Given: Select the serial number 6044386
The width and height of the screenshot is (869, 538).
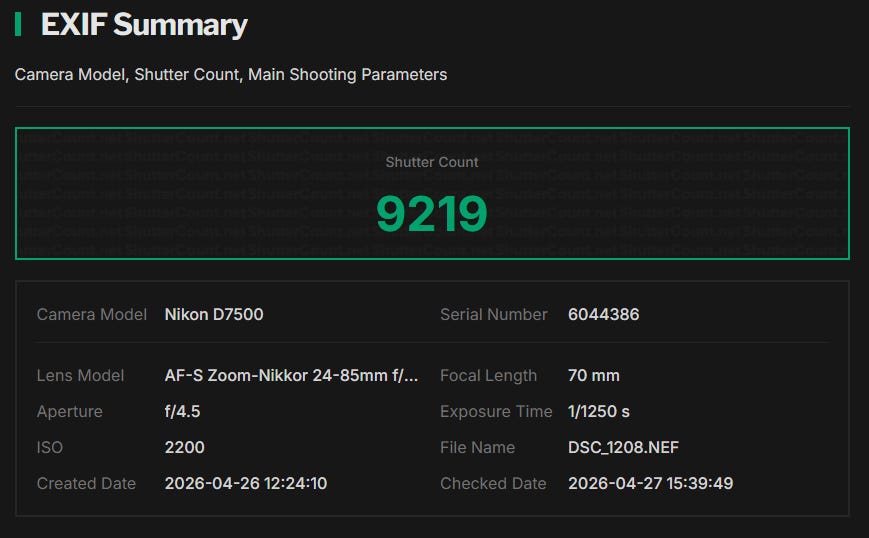Looking at the screenshot, I should pyautogui.click(x=604, y=314).
